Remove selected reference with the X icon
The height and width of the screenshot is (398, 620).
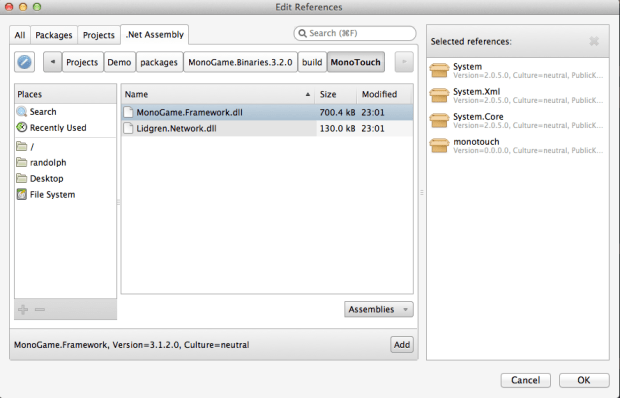click(x=594, y=41)
